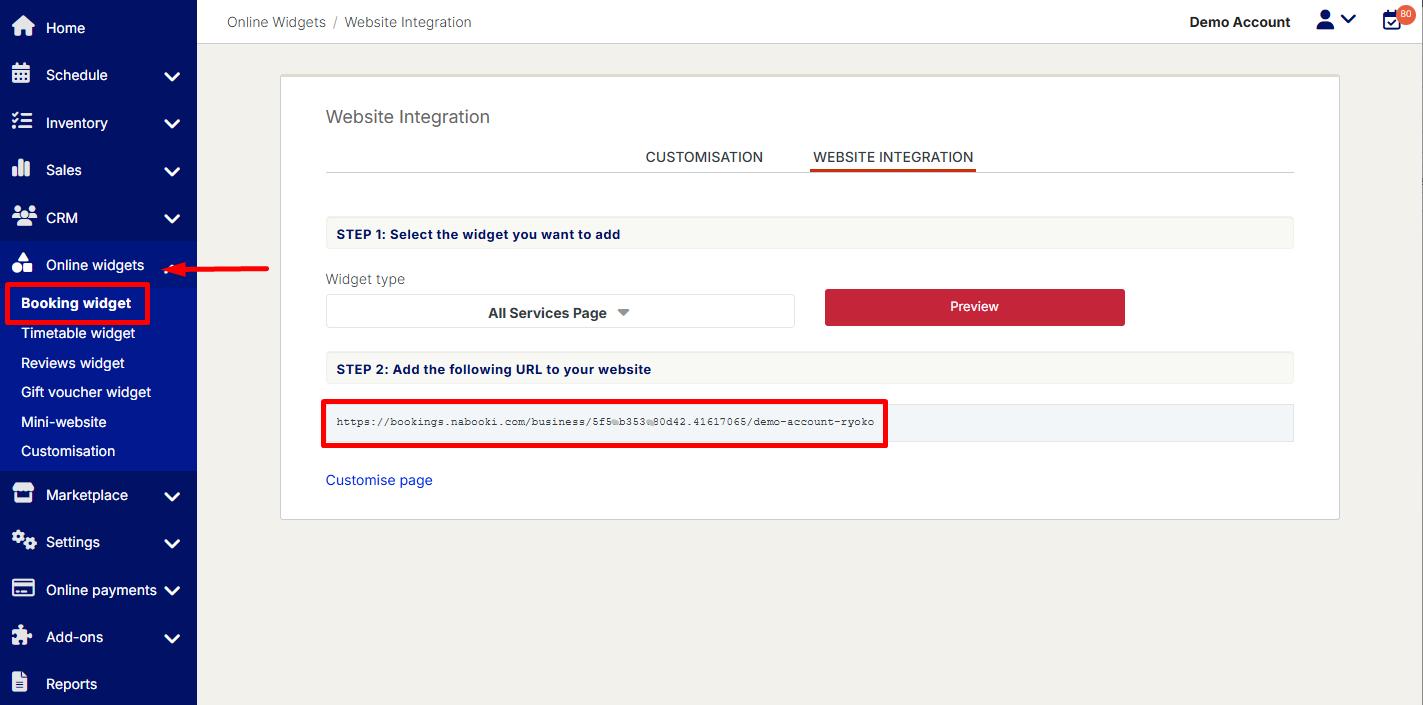Switch to the Customisation tab
The height and width of the screenshot is (705, 1423).
704,157
